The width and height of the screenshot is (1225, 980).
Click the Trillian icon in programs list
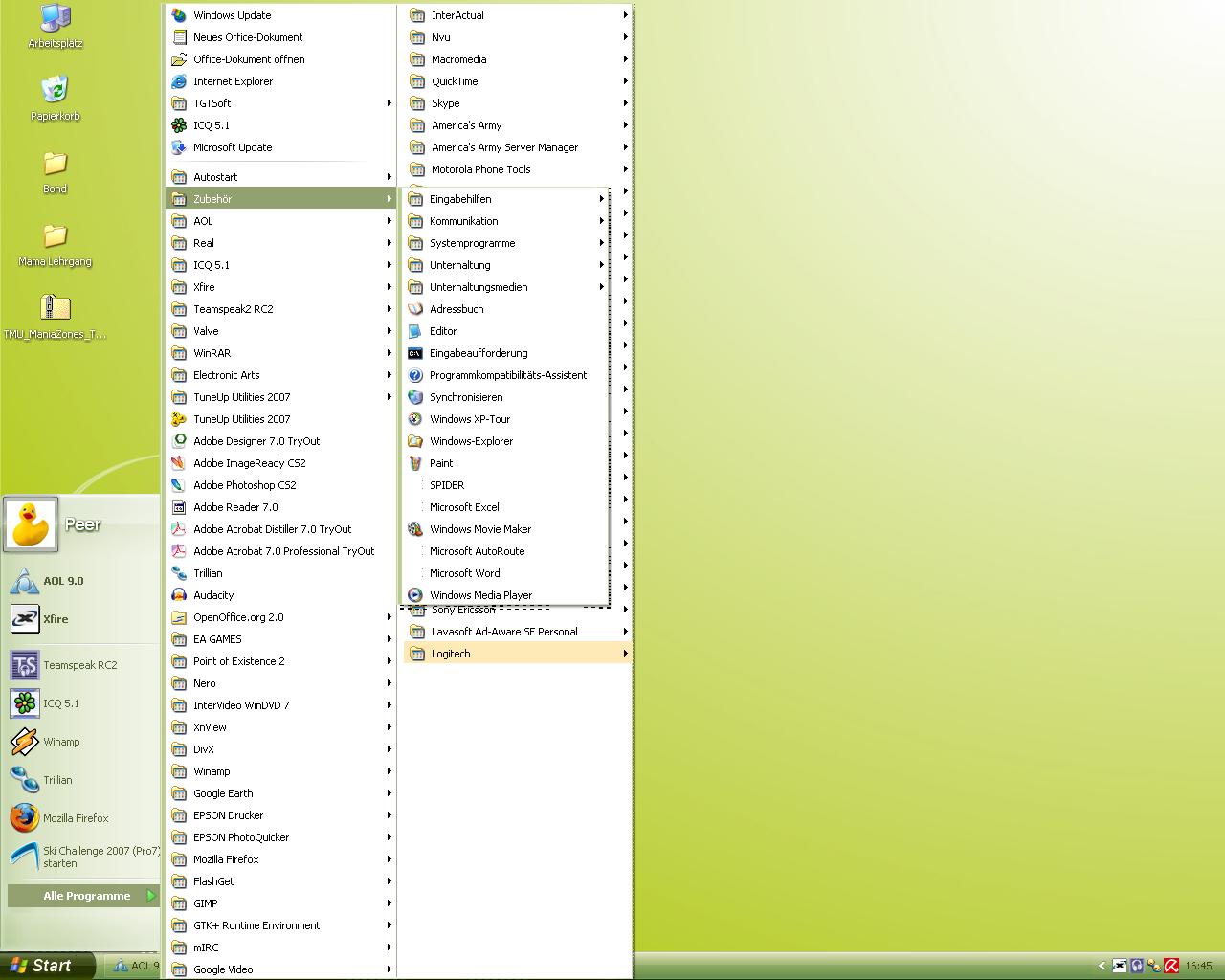point(179,573)
